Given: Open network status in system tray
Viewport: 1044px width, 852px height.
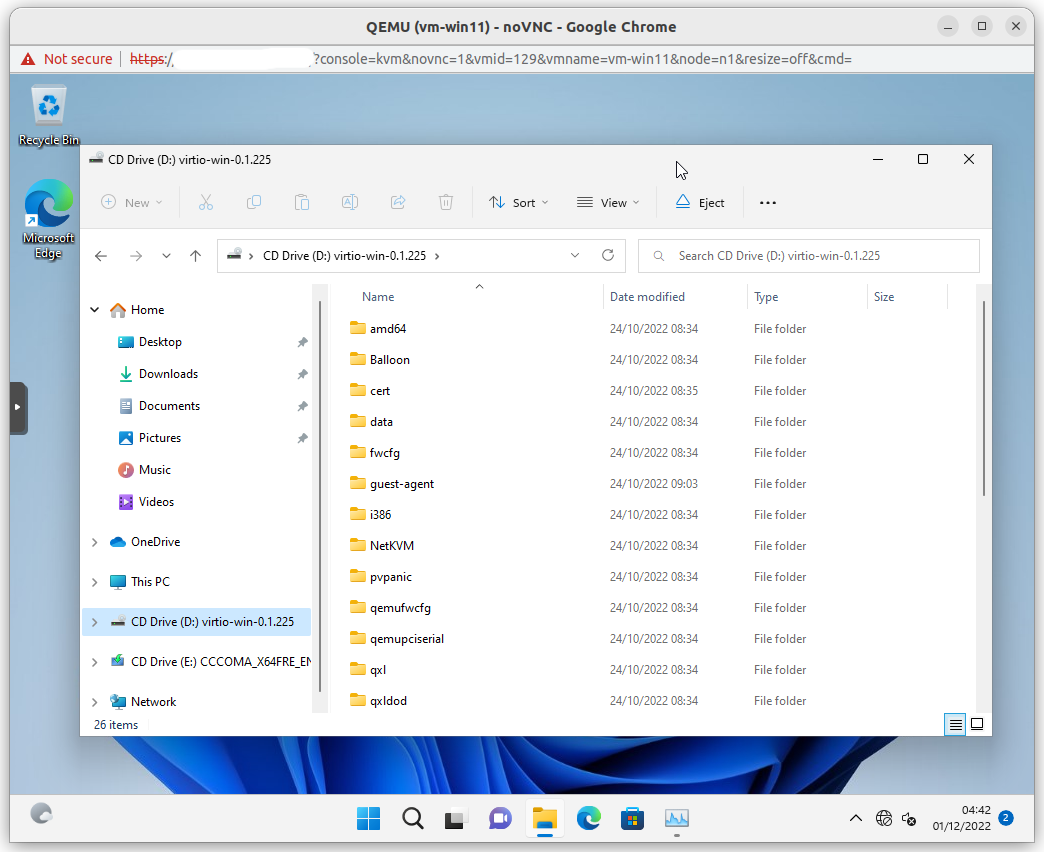Looking at the screenshot, I should pos(884,819).
